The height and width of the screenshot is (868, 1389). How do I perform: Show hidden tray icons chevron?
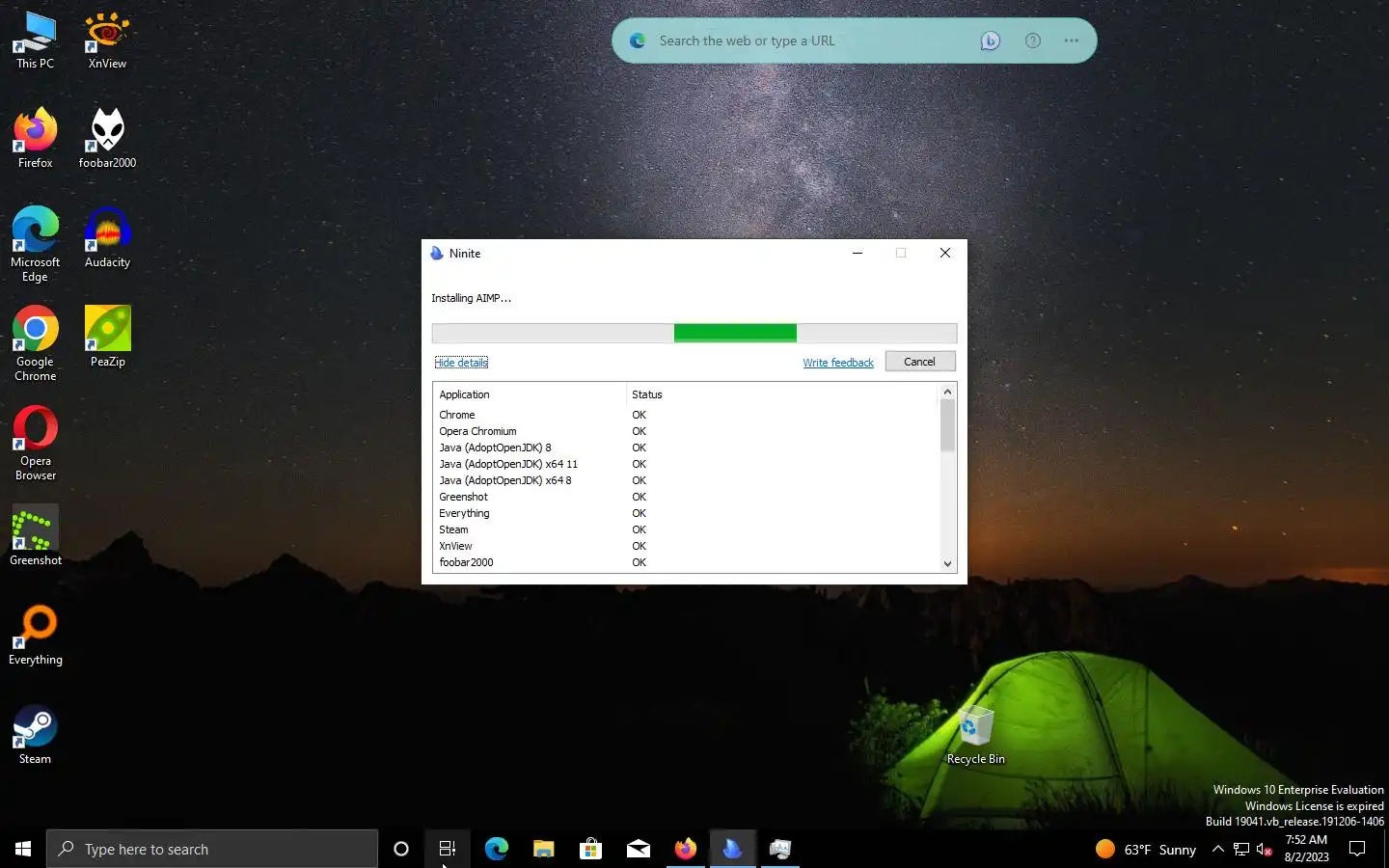tap(1217, 850)
